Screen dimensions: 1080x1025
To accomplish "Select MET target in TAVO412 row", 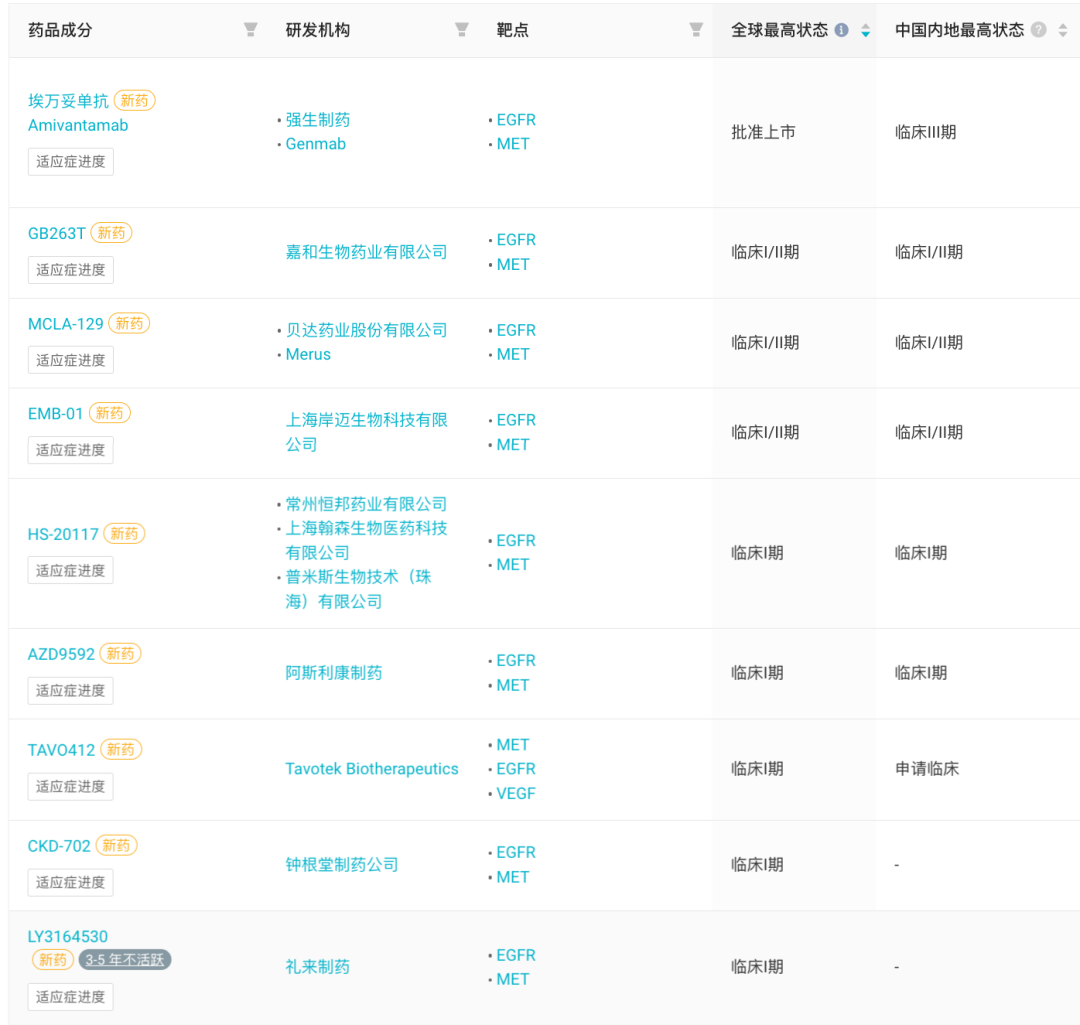I will coord(513,745).
